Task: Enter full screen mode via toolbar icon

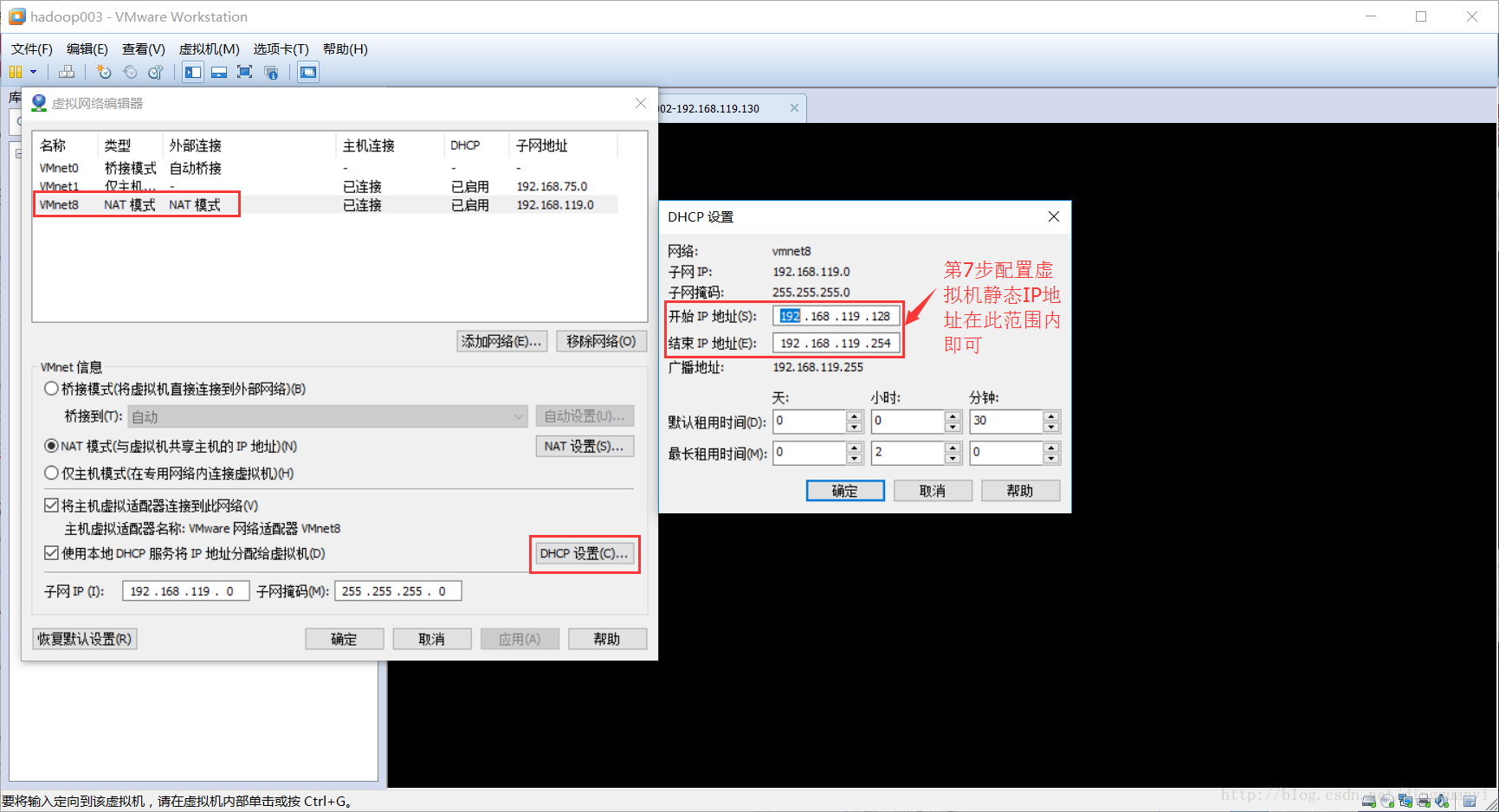Action: coord(245,72)
